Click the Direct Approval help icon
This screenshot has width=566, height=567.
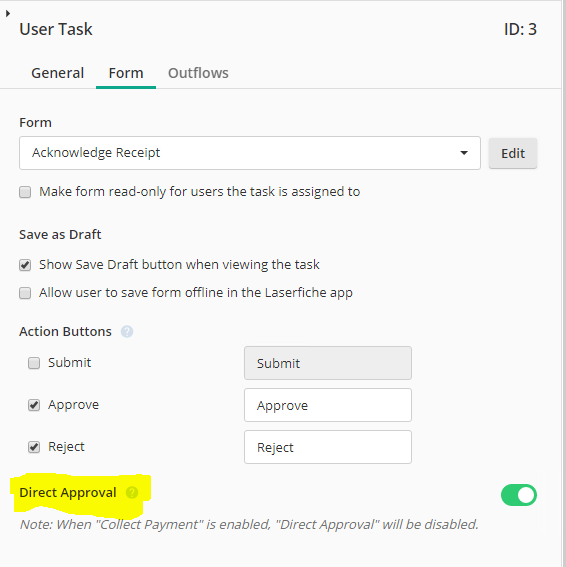(132, 493)
